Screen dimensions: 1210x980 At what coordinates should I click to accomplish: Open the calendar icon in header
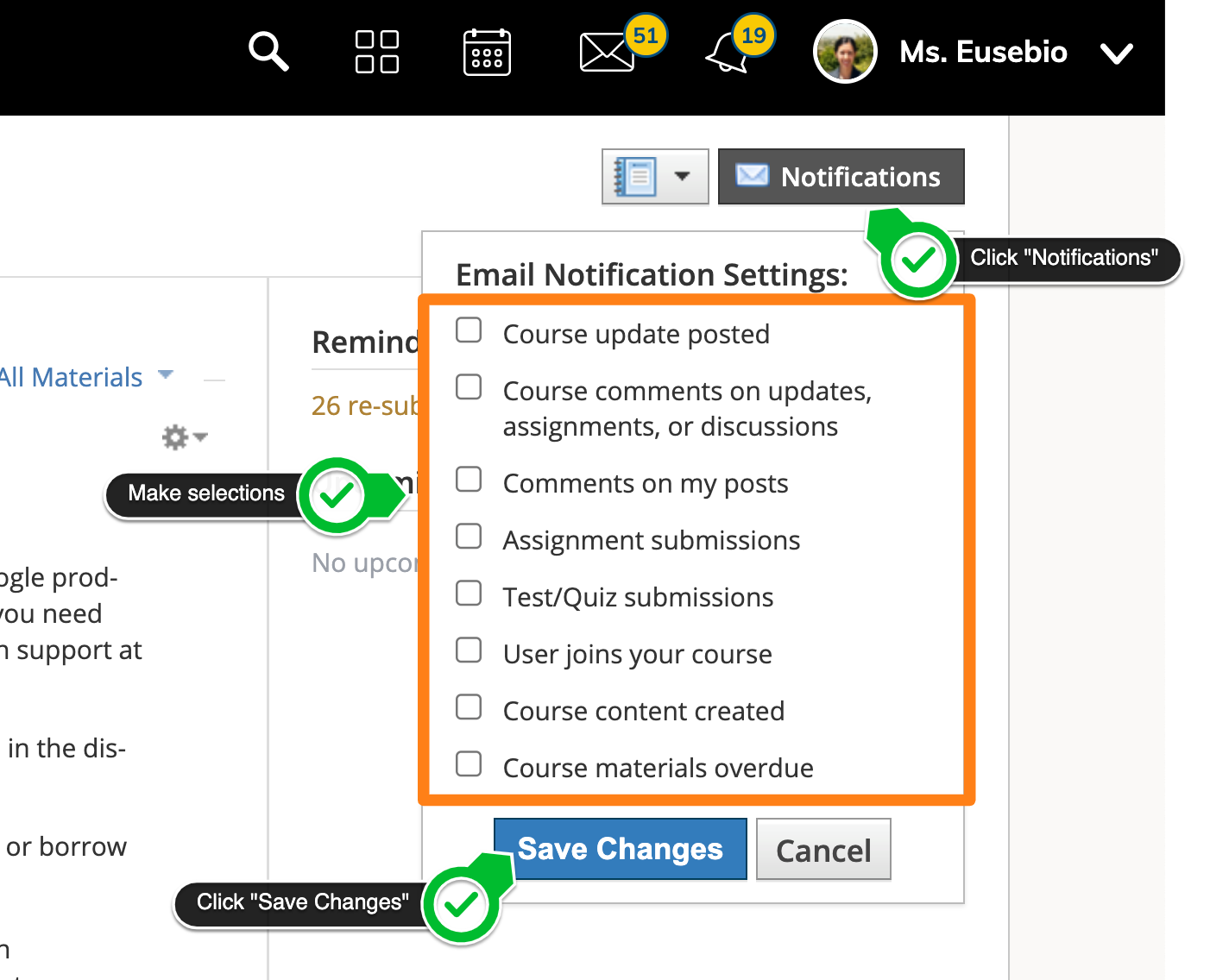point(487,53)
